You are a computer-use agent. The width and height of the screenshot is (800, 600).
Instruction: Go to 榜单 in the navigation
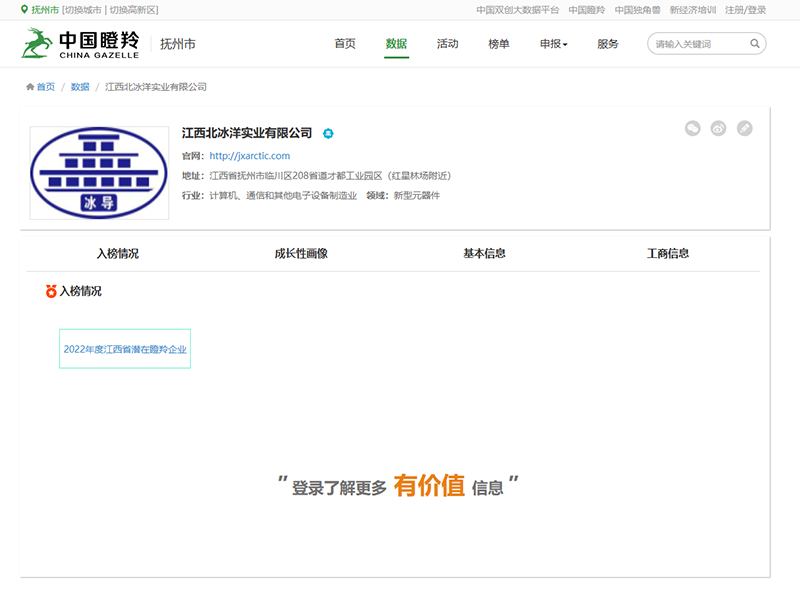(x=498, y=44)
